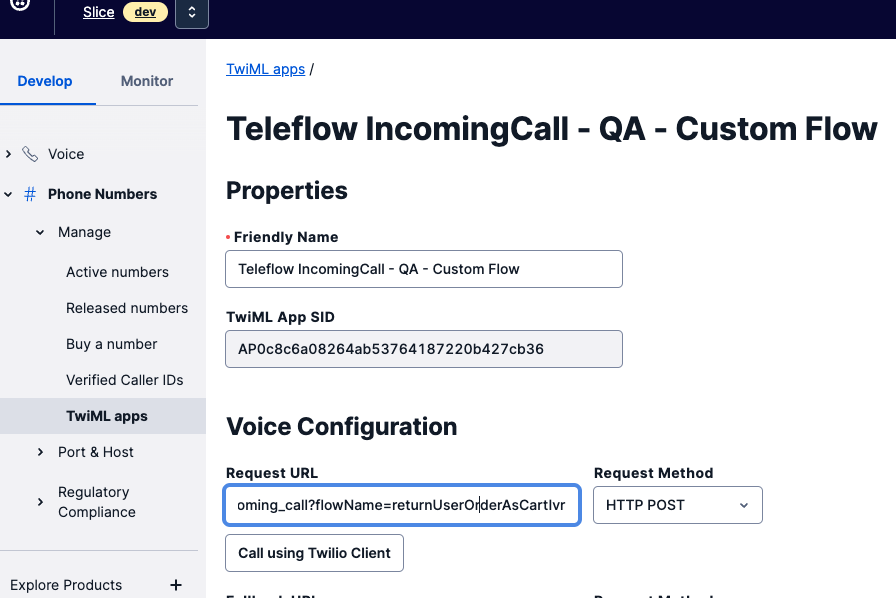Collapse the Manage submenu
The image size is (896, 598).
point(40,232)
